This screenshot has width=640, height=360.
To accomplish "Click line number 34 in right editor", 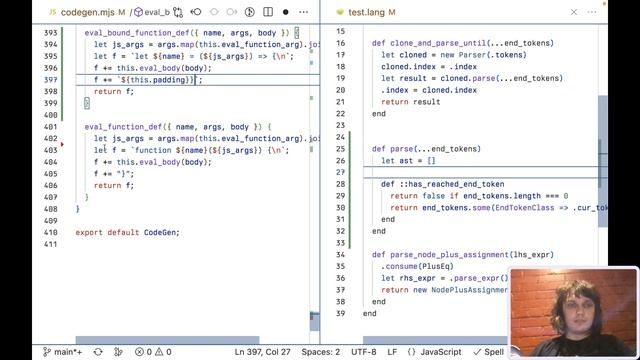I will 340,255.
